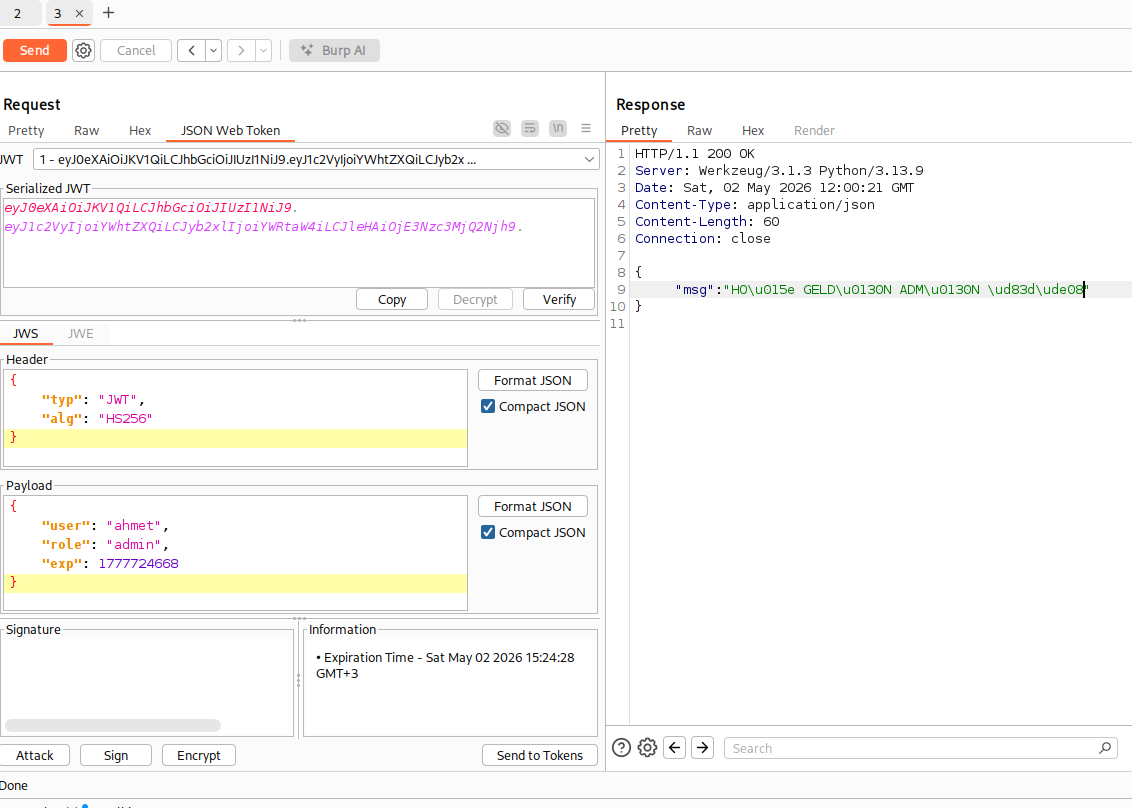This screenshot has height=808, width=1132.
Task: Open the JWT Attack menu
Action: 35,756
